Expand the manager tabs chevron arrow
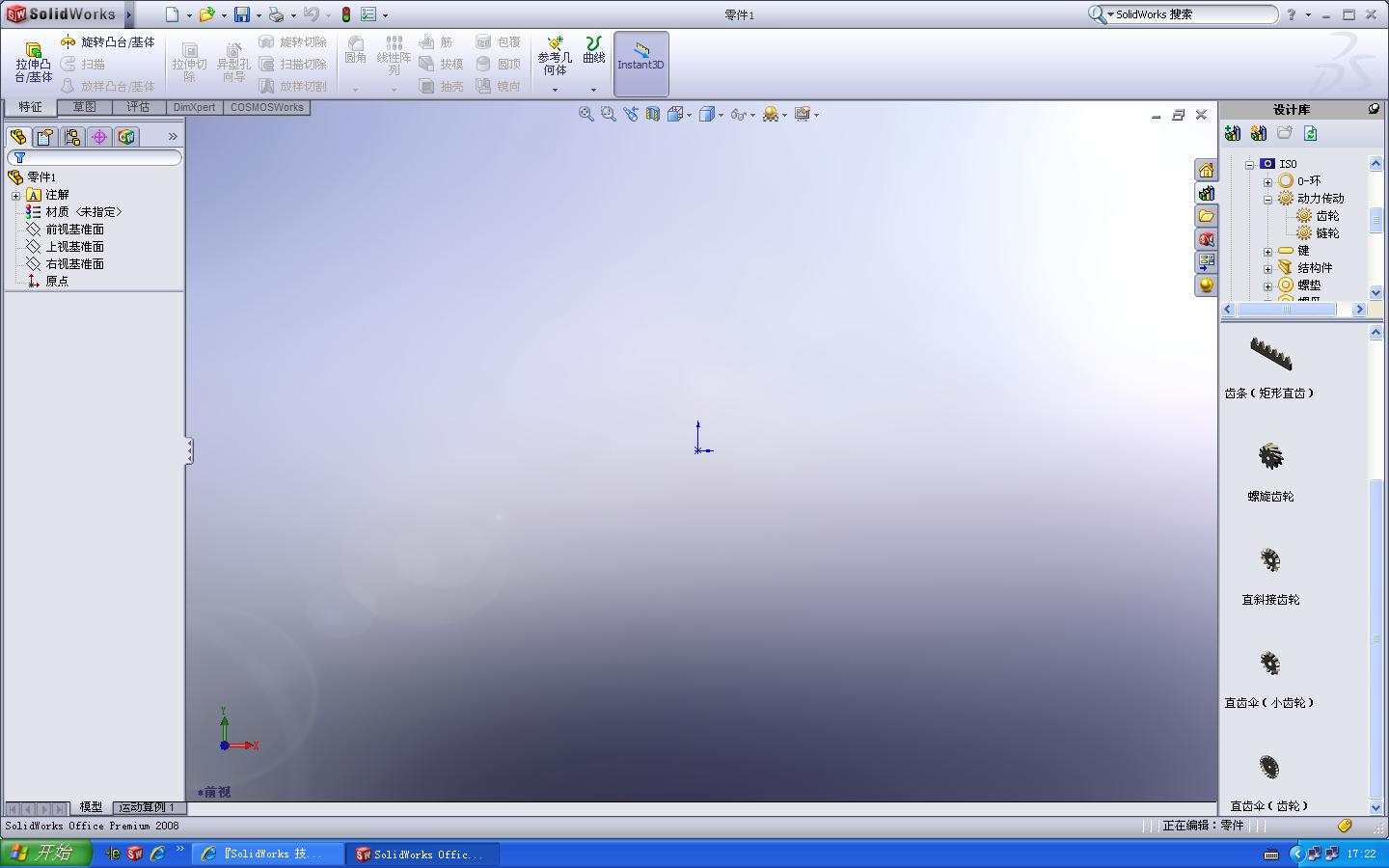Image resolution: width=1389 pixels, height=868 pixels. point(173,137)
